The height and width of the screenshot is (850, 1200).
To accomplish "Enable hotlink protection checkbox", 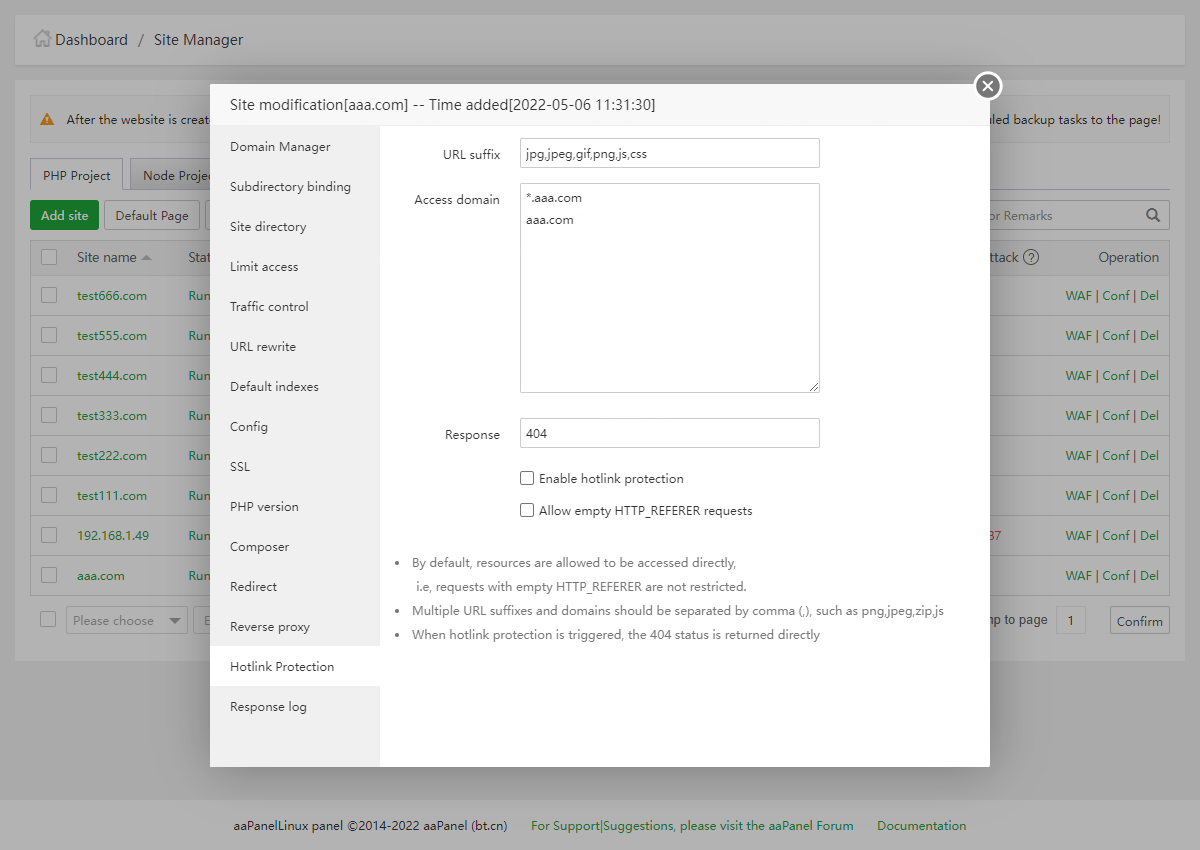I will pyautogui.click(x=527, y=478).
